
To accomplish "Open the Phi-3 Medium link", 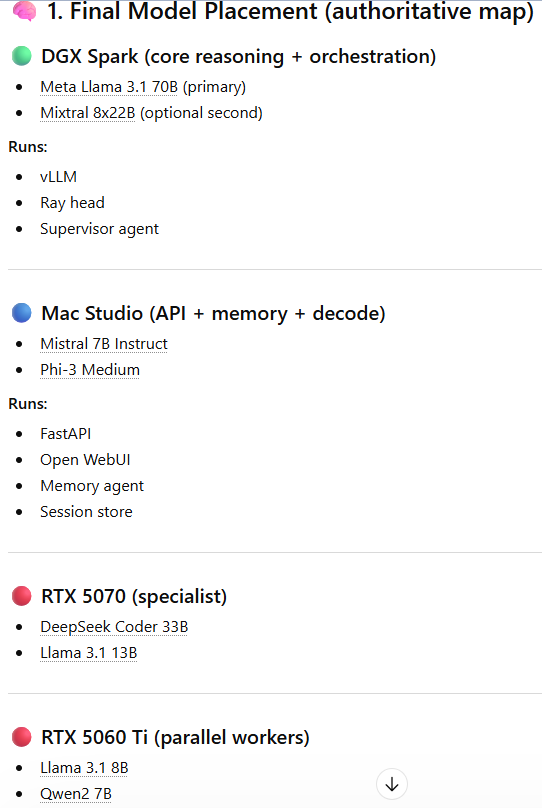I will pyautogui.click(x=90, y=370).
